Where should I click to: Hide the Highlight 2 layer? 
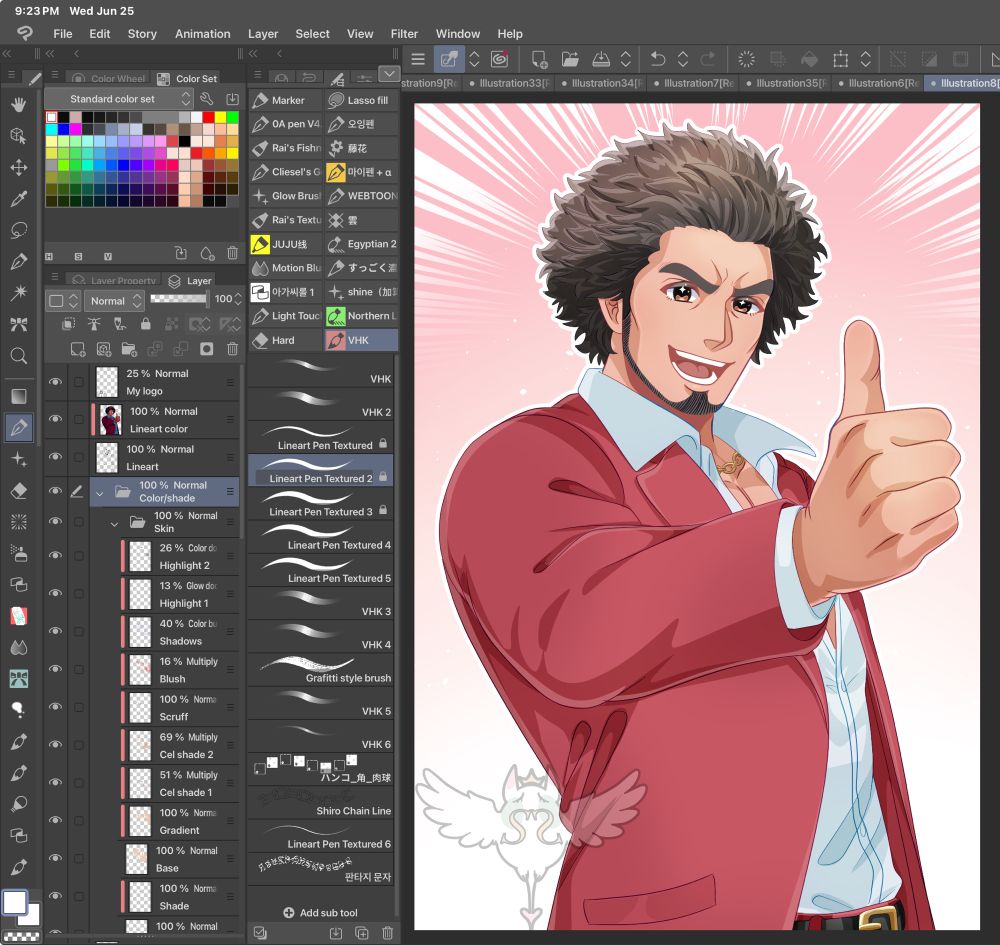click(x=55, y=555)
